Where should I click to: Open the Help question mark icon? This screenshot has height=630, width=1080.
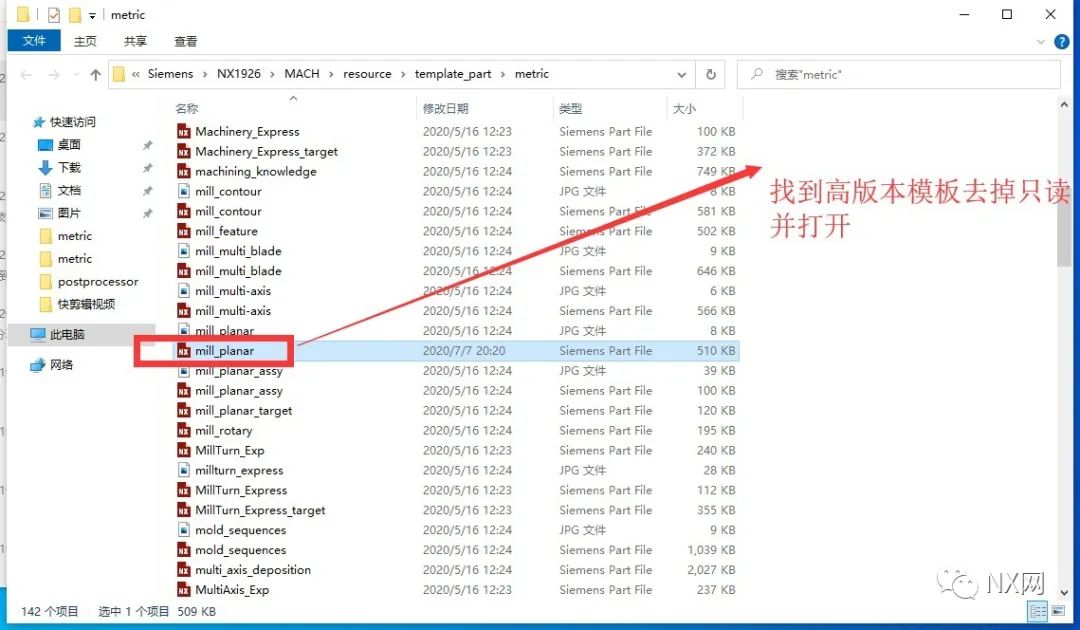tap(1062, 42)
